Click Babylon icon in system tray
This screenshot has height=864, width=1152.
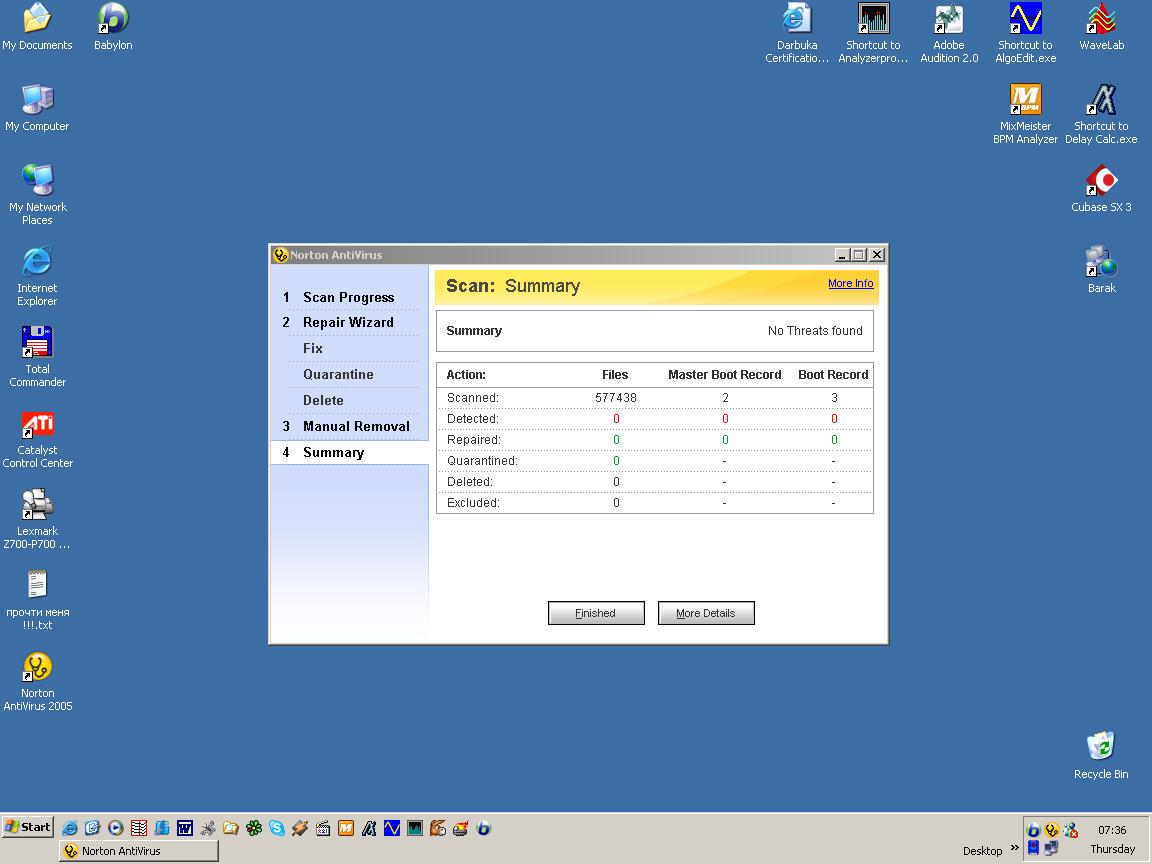coord(1033,829)
